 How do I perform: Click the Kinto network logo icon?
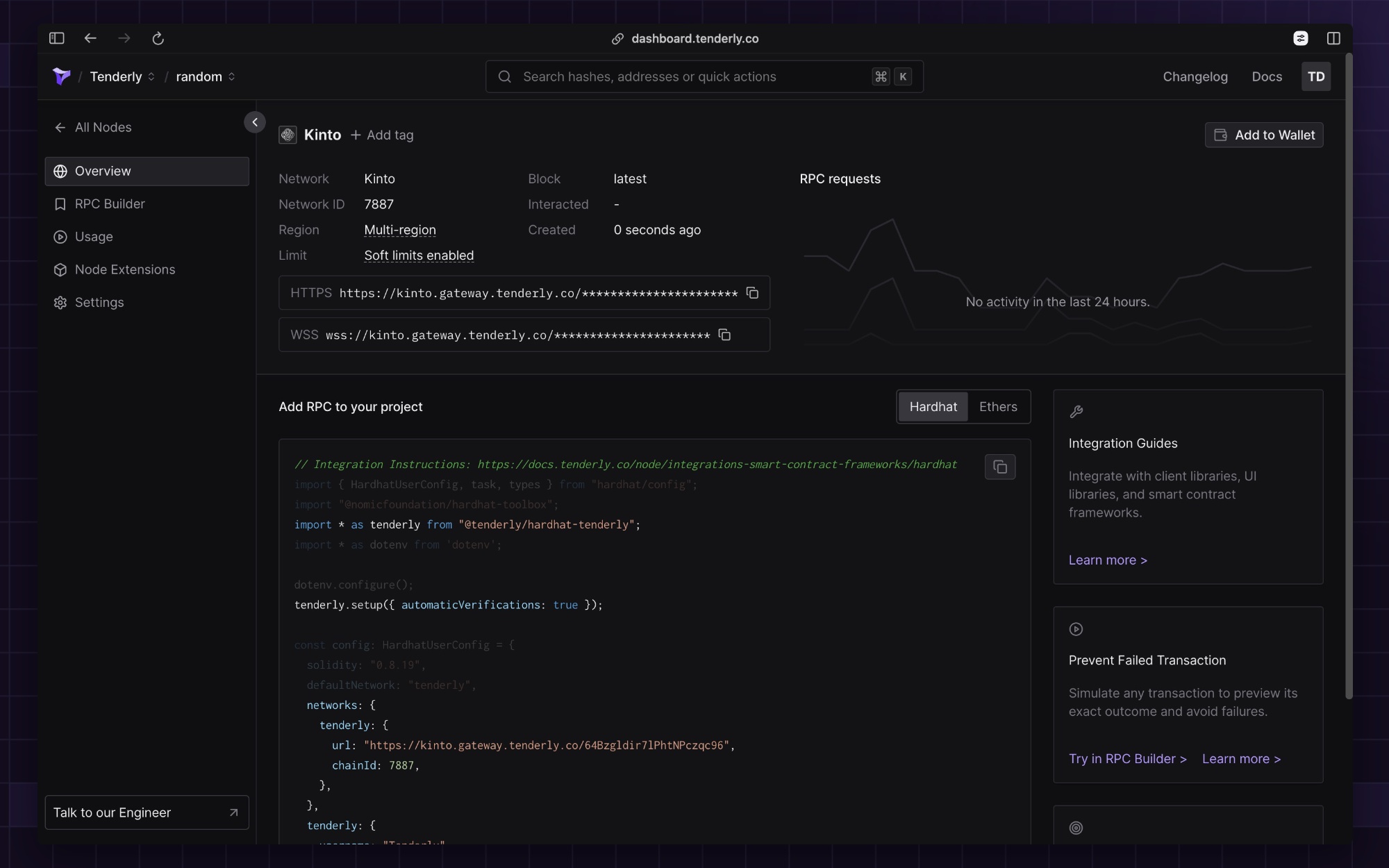click(288, 135)
